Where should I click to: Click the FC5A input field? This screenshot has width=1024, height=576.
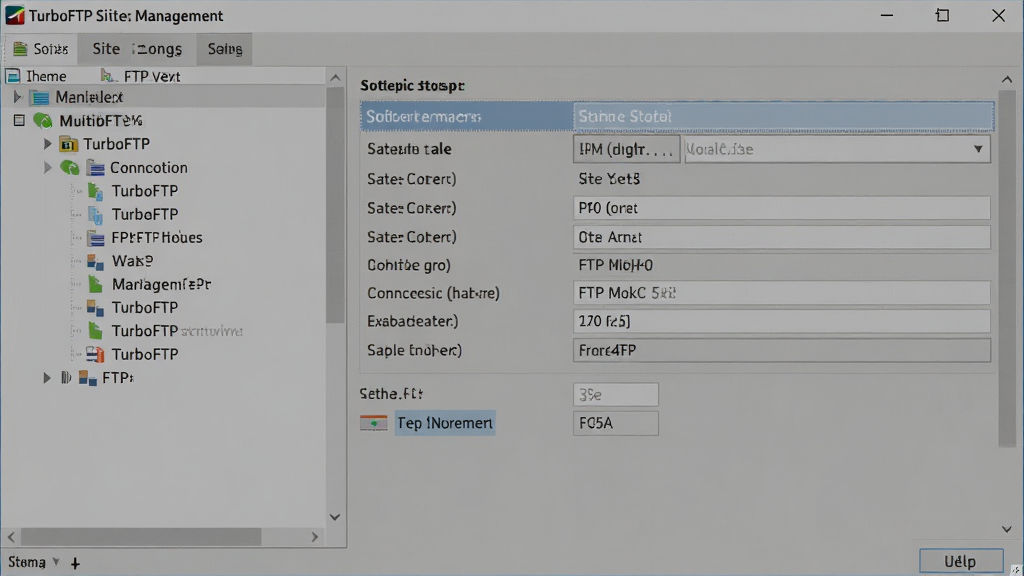coord(616,423)
